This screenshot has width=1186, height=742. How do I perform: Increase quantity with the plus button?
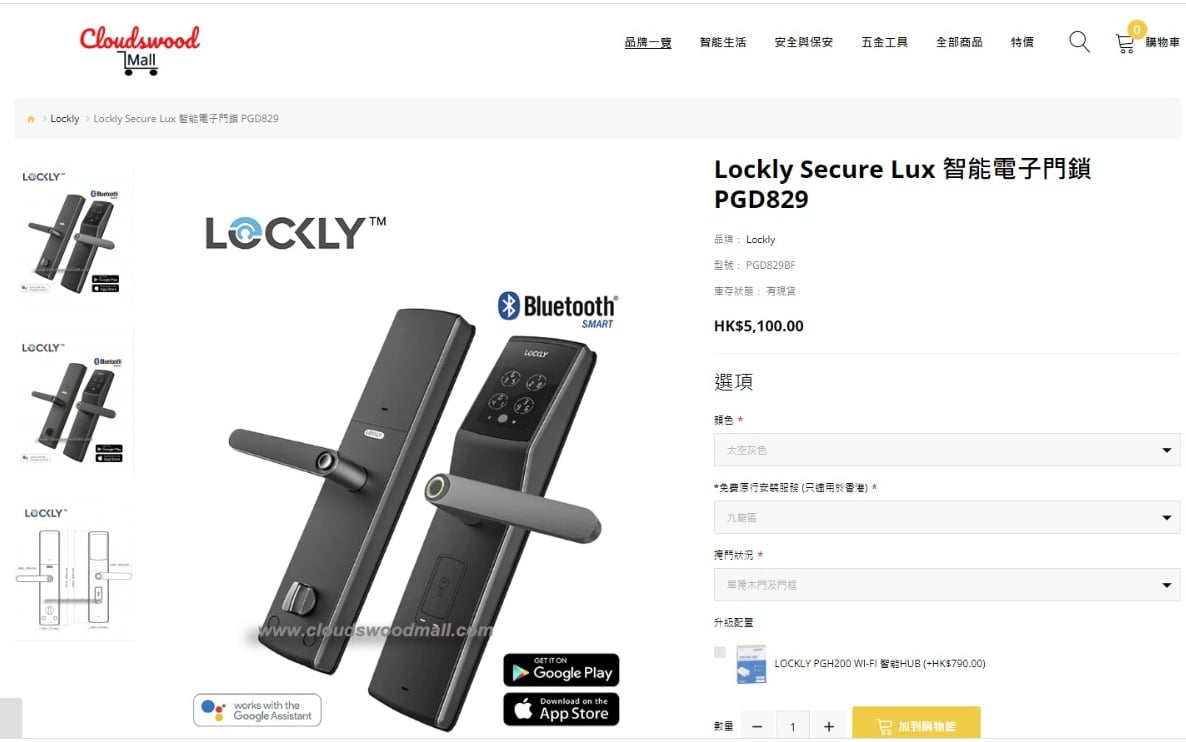coord(829,726)
